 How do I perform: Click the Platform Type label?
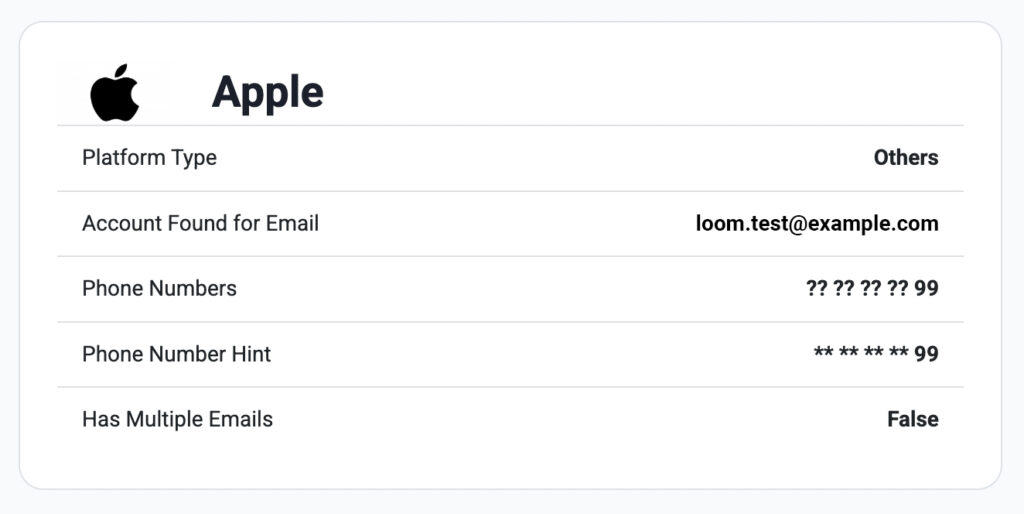(x=150, y=157)
